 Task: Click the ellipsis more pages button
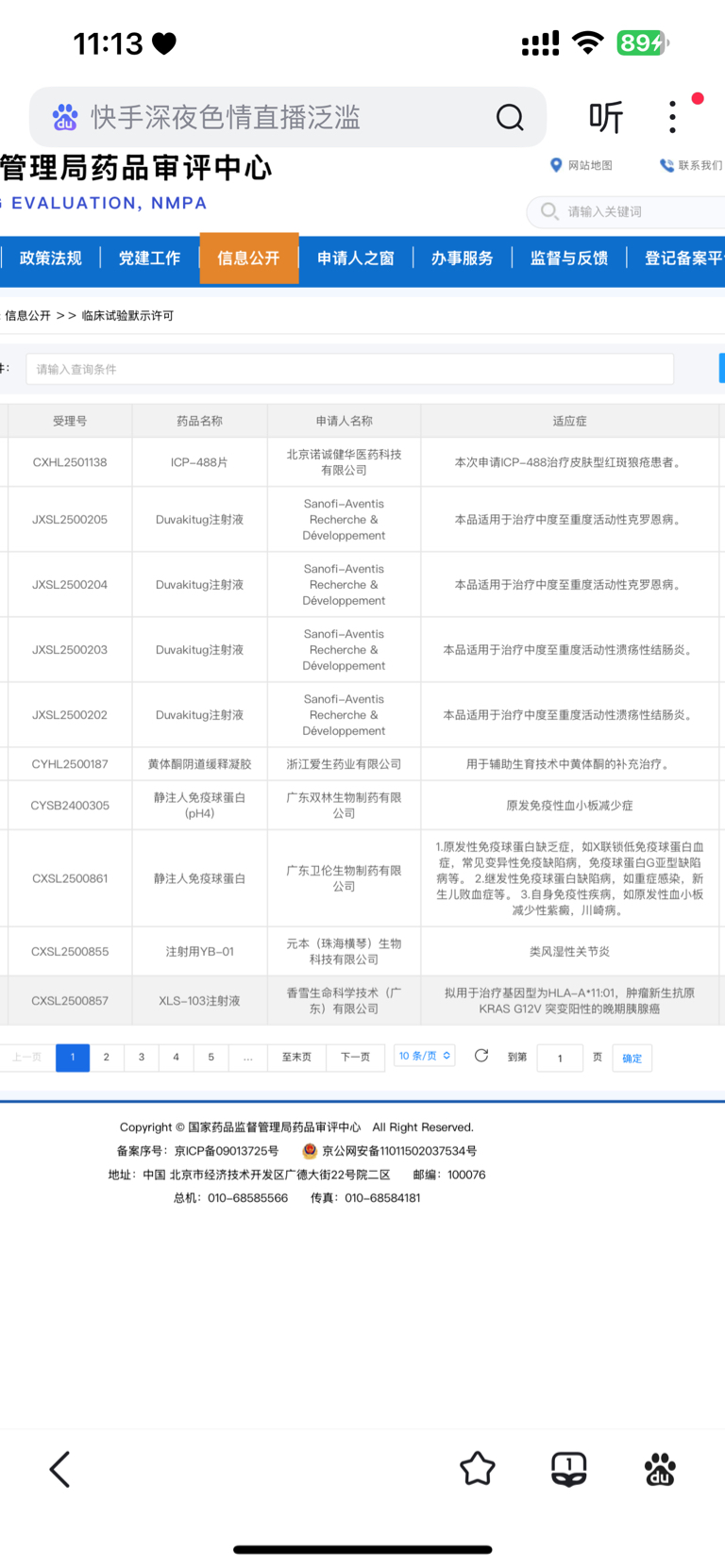247,1058
